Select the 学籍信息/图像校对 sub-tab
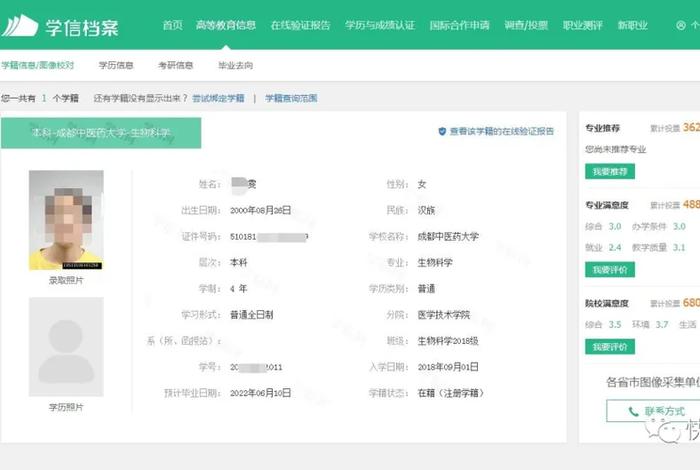Viewport: 700px width, 470px height. [38, 65]
